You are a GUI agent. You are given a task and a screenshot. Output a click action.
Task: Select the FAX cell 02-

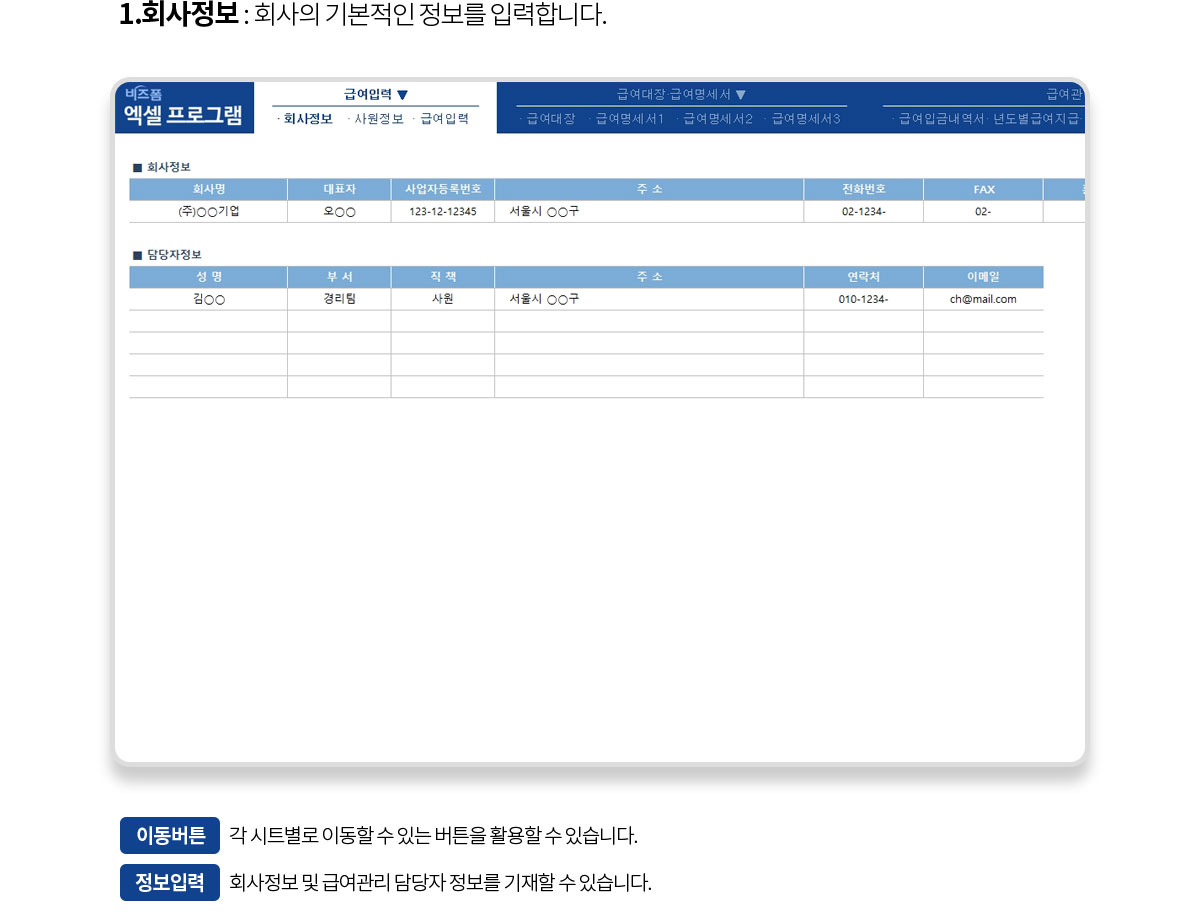983,212
